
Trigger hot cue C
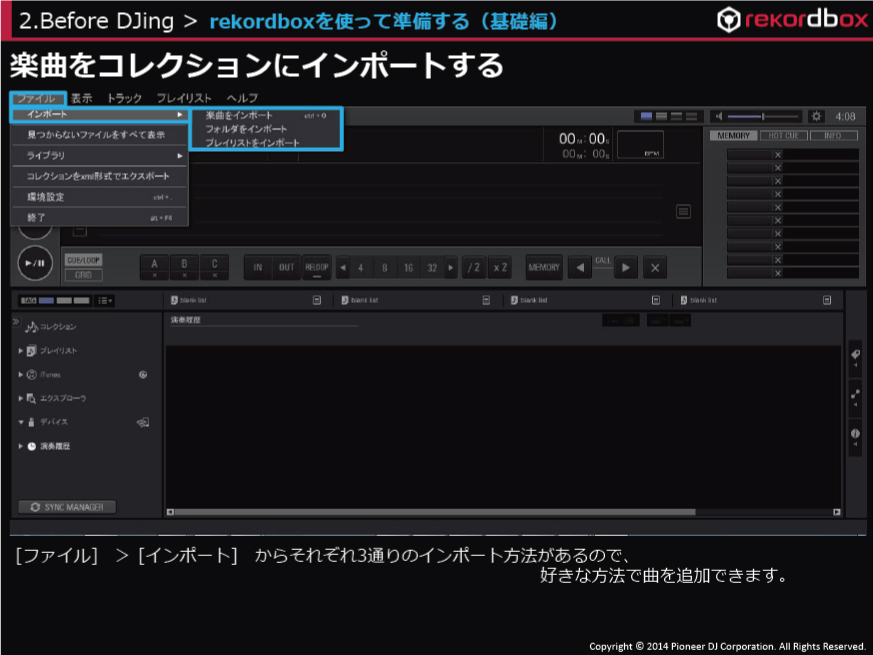214,267
